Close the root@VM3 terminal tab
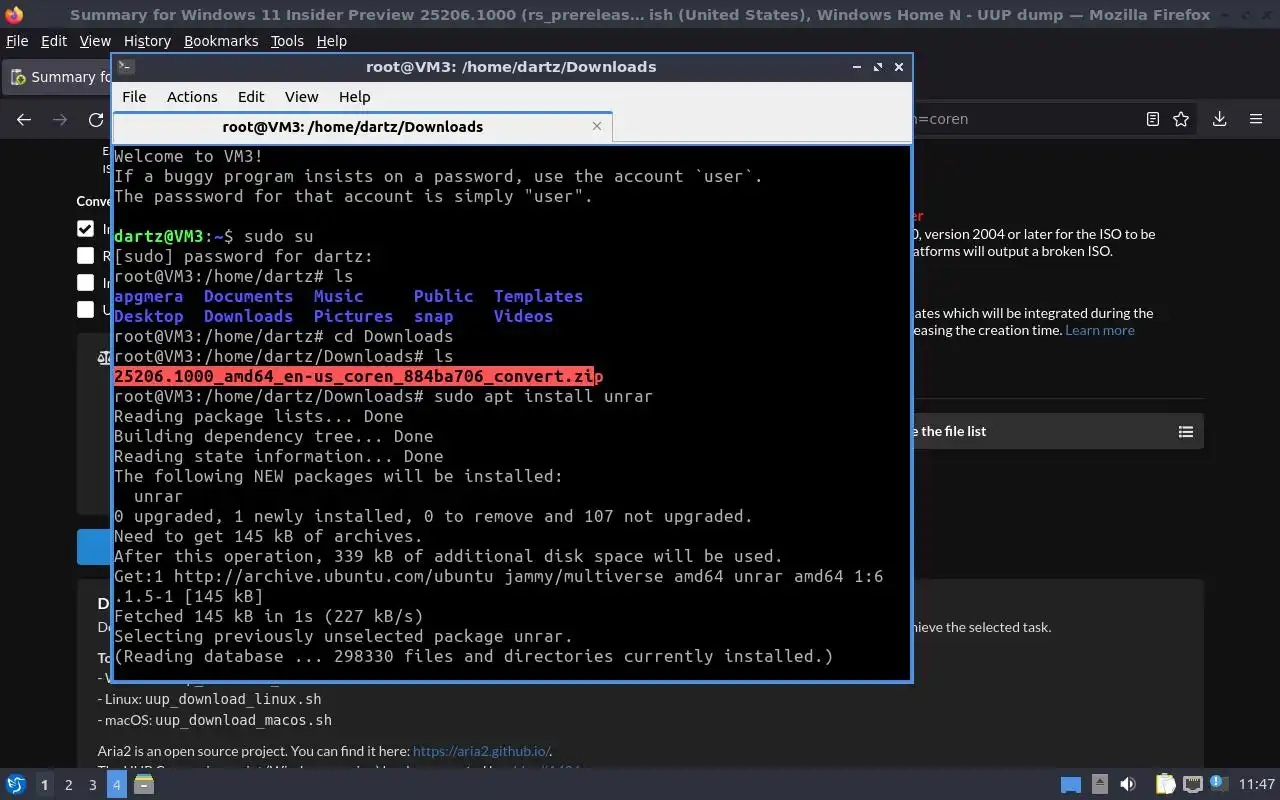The image size is (1280, 800). [x=597, y=126]
